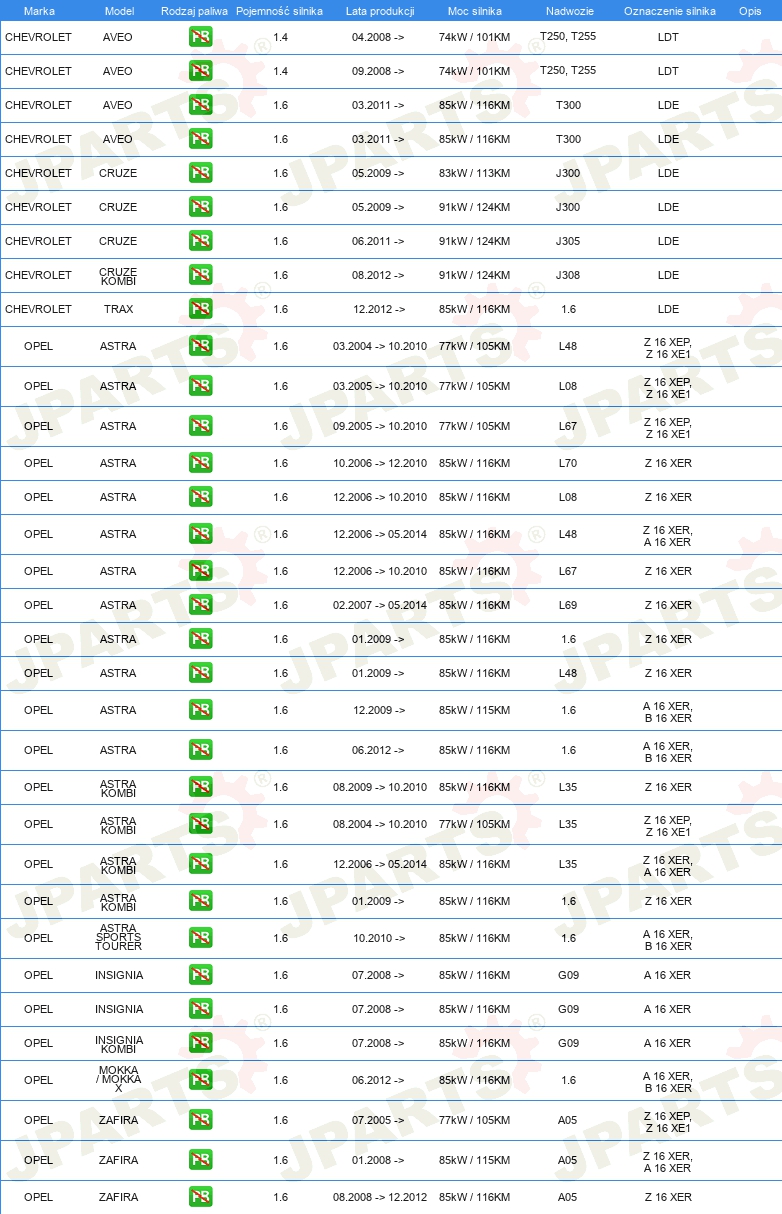Click fuel icon in Astra L69 row
Image resolution: width=782 pixels, height=1214 pixels.
coord(200,605)
